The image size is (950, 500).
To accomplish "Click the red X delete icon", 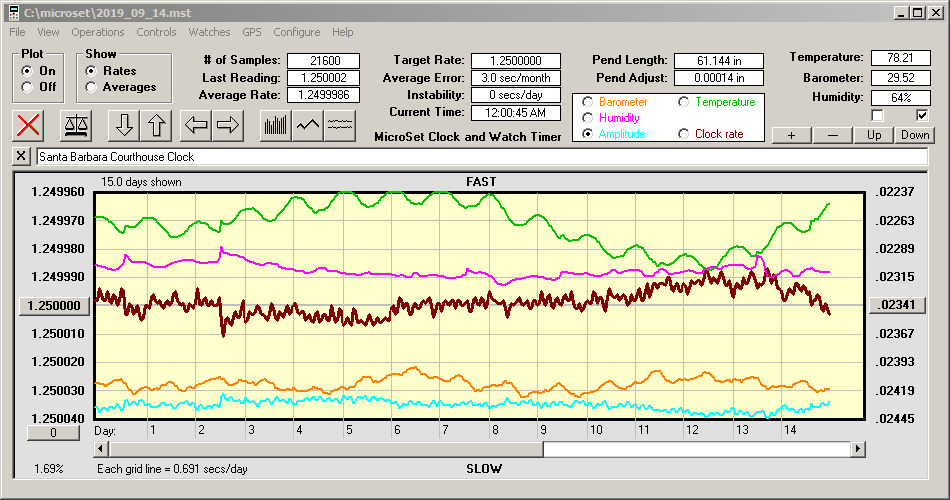I will tap(30, 125).
